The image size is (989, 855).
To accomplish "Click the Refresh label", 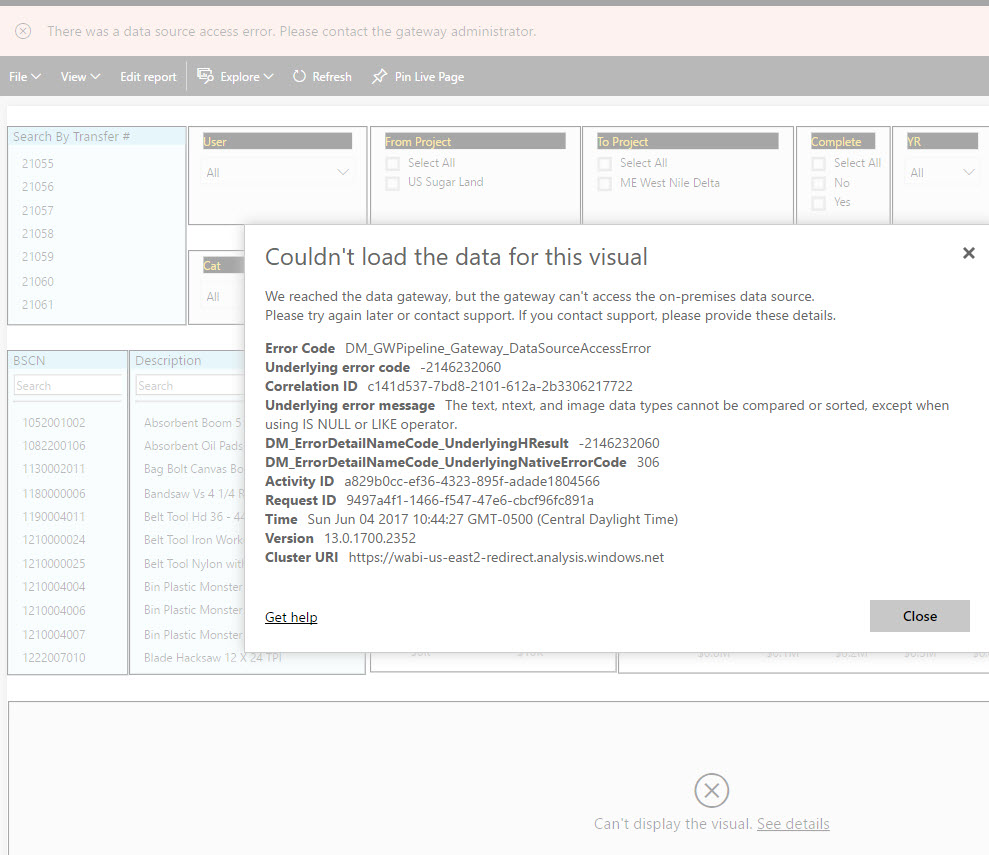I will (332, 76).
